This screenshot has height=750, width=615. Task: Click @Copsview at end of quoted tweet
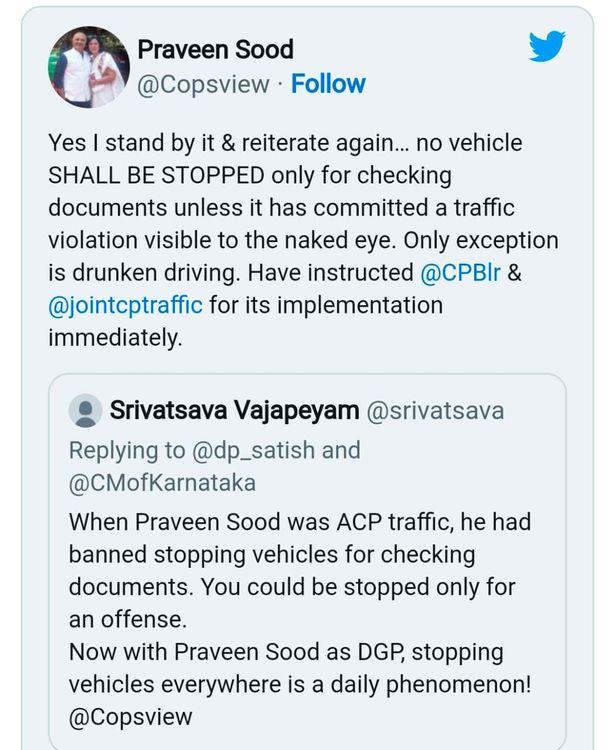tap(130, 716)
